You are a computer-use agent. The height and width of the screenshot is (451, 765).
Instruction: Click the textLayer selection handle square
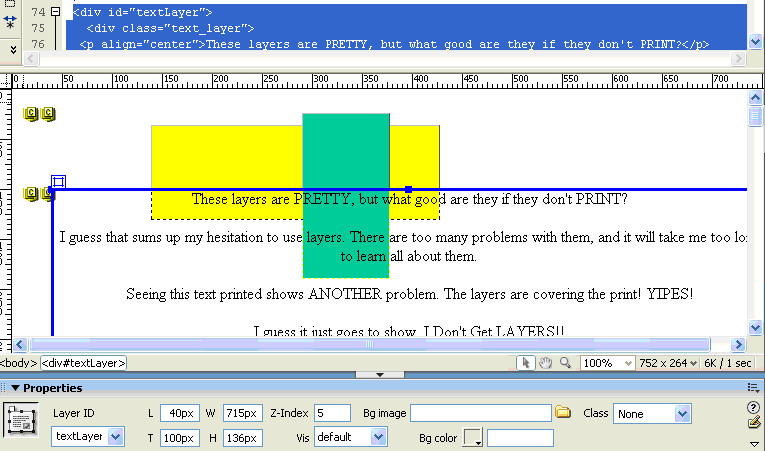(x=58, y=182)
